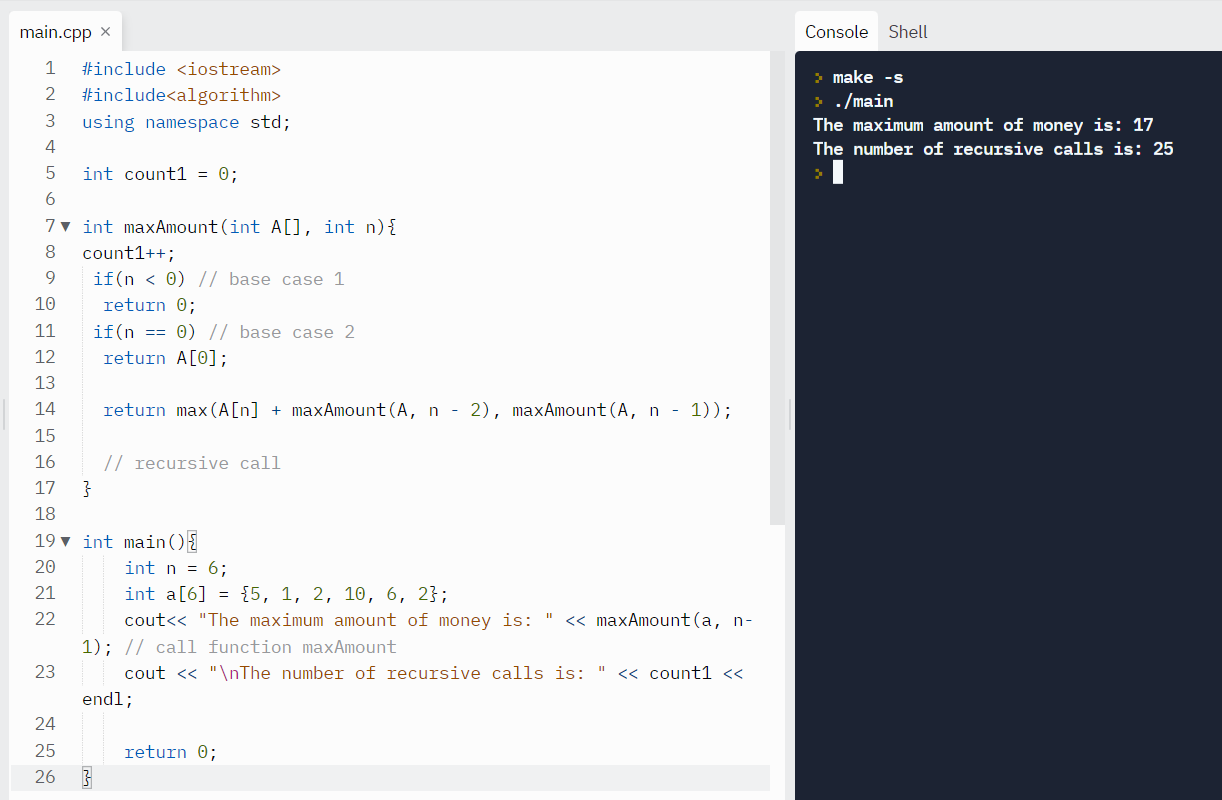Select the Console tab

tap(836, 31)
